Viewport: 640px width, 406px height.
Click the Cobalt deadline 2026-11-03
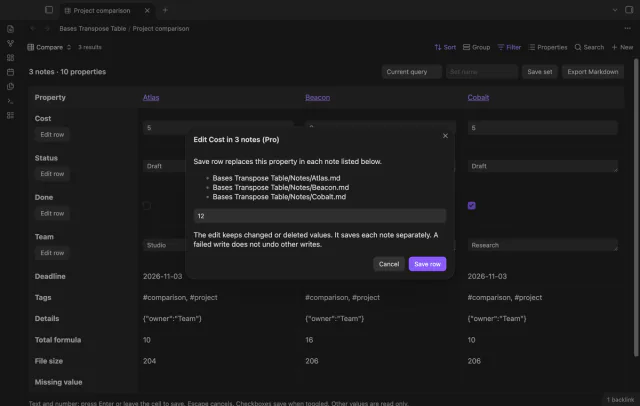(x=487, y=276)
